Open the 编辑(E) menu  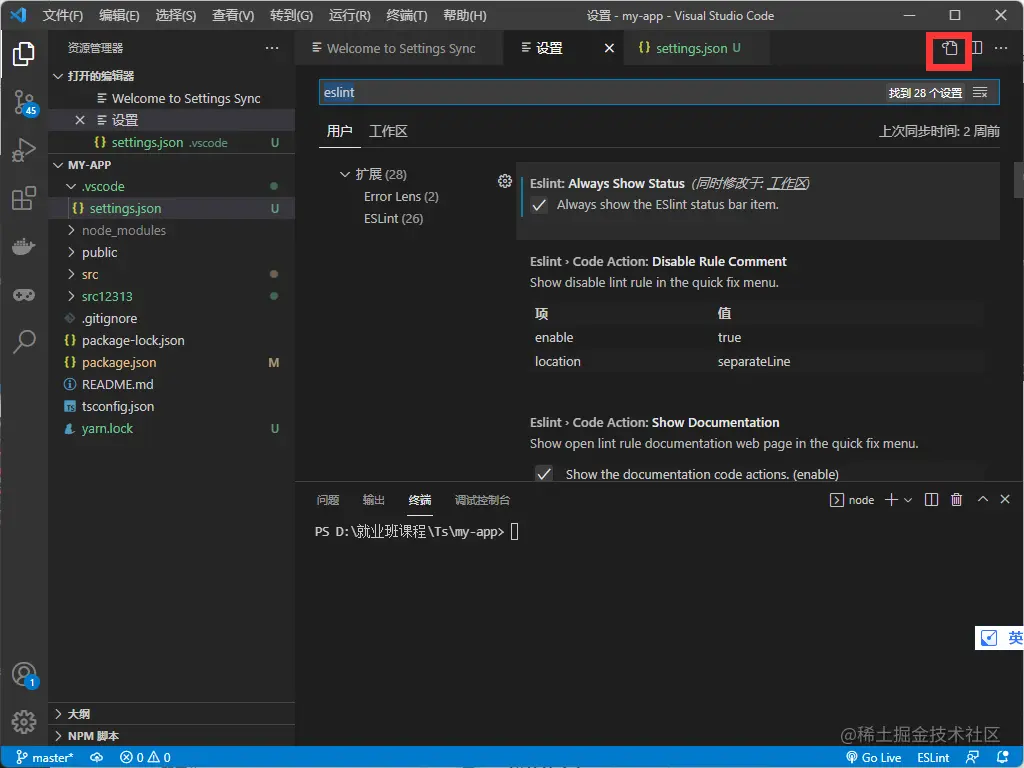tap(119, 16)
